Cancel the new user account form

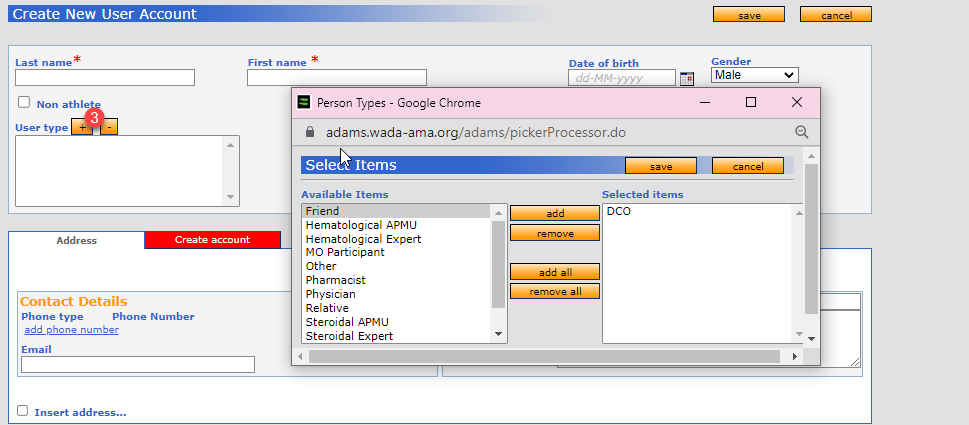point(836,15)
